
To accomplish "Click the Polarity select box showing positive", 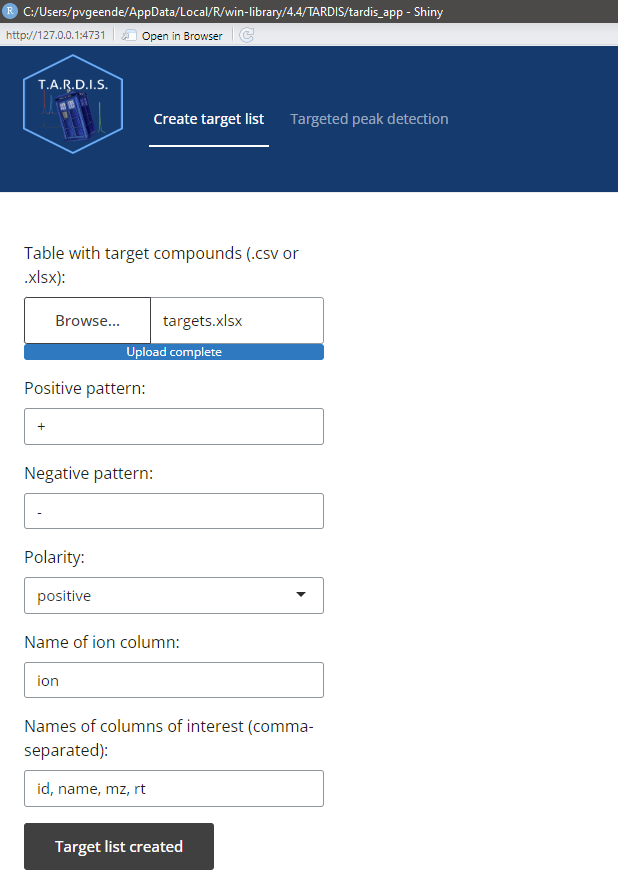I will point(160,595).
